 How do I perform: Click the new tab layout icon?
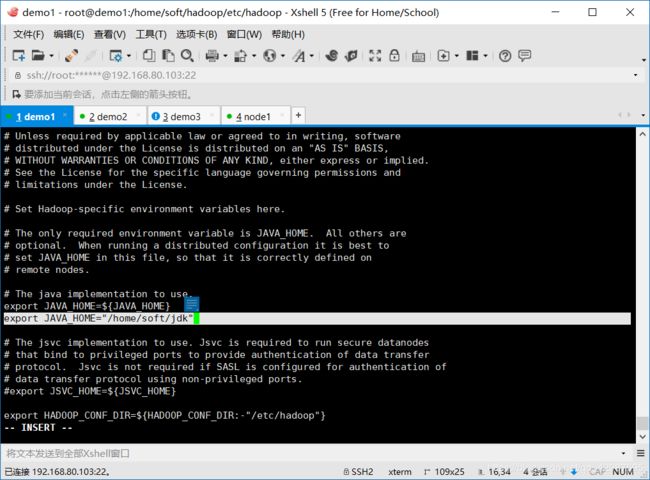(443, 56)
